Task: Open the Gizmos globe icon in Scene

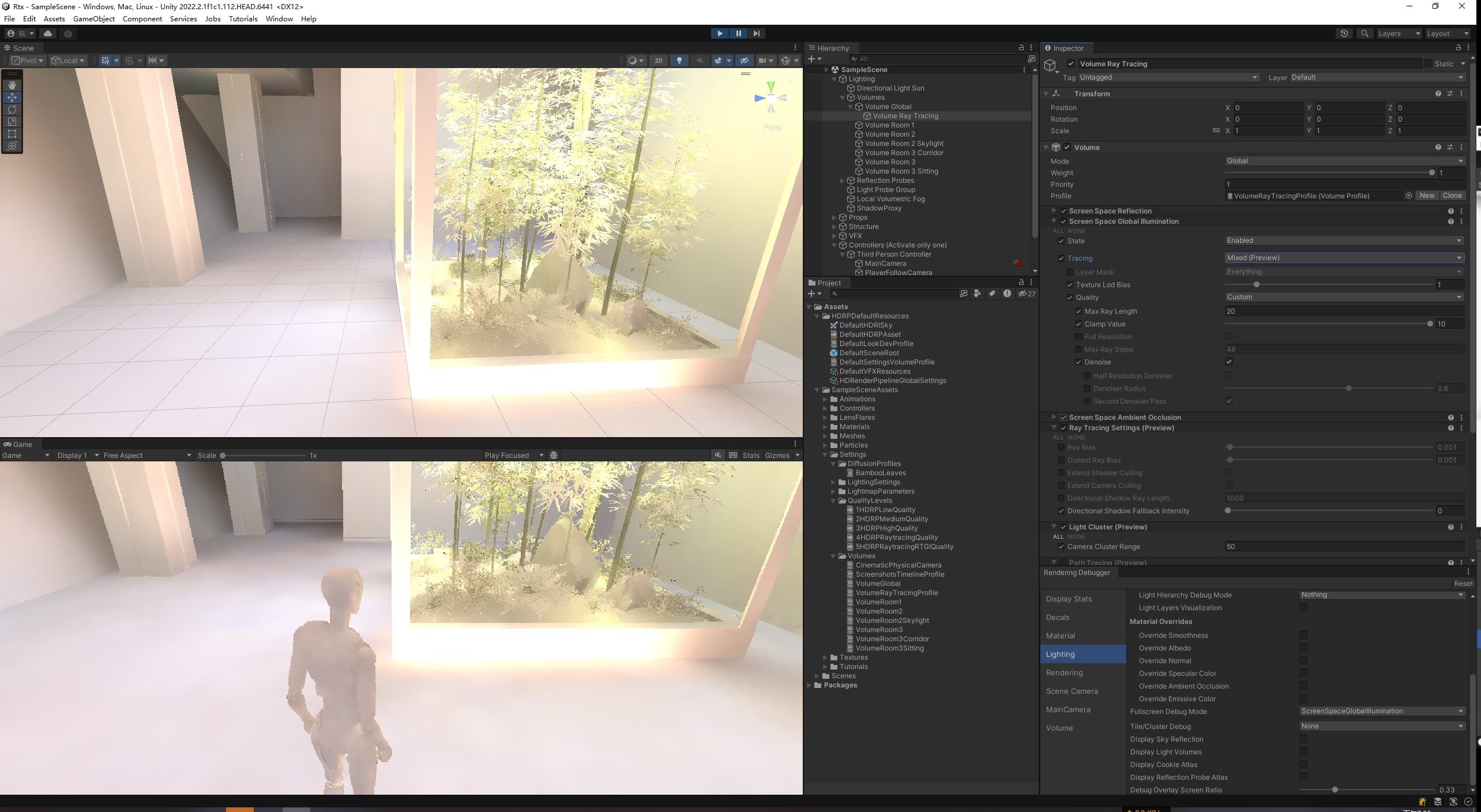Action: tap(785, 61)
